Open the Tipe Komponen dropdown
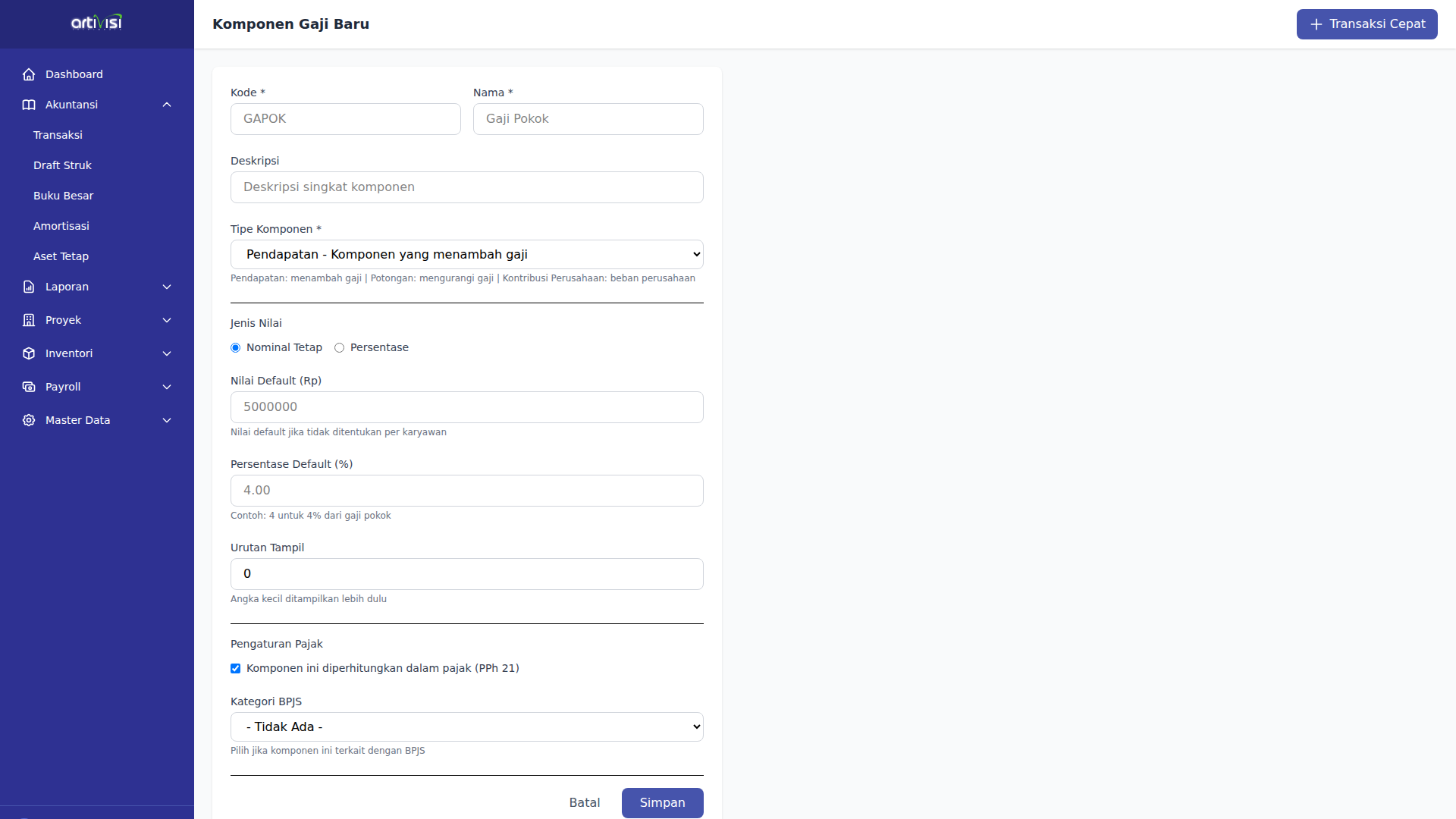 point(466,254)
